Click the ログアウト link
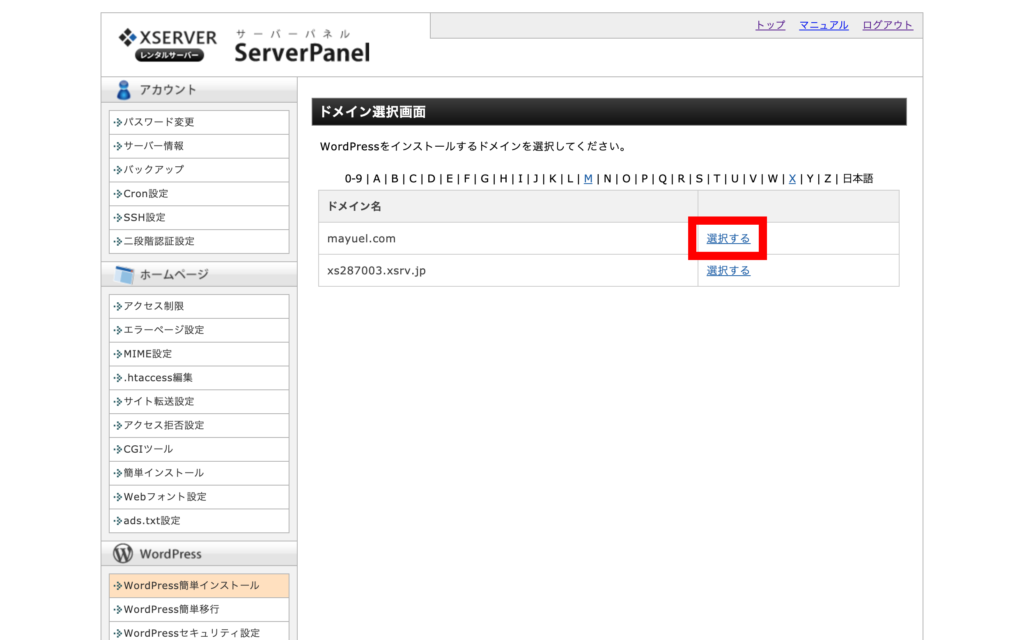 pyautogui.click(x=888, y=25)
